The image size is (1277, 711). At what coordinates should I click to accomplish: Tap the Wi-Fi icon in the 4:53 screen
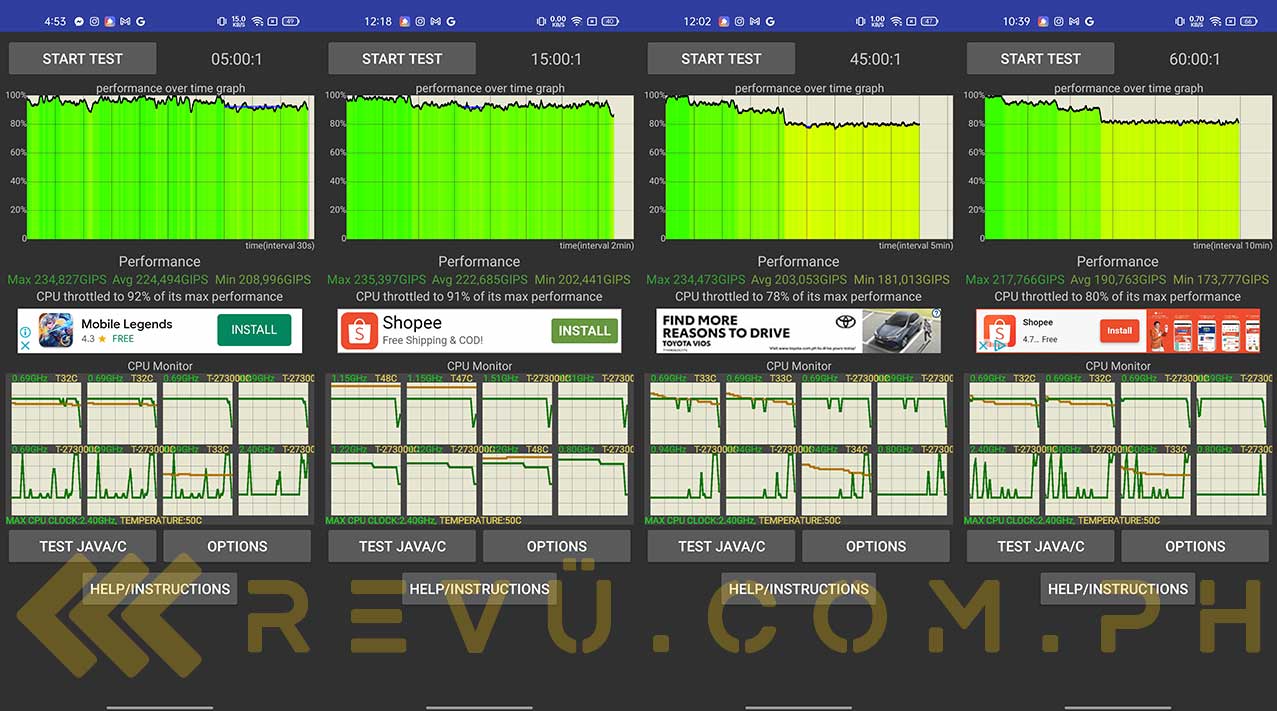pos(258,21)
